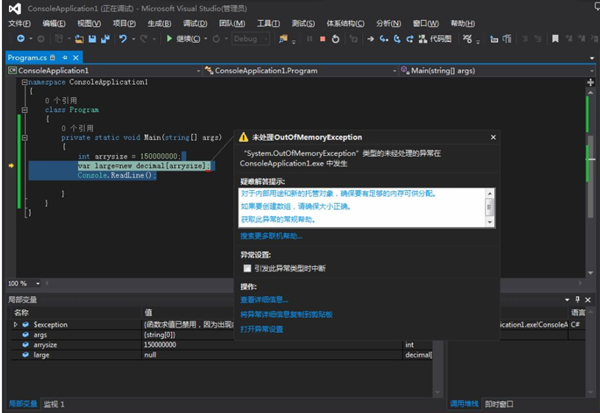This screenshot has width=600, height=413.
Task: Toggle auto-hide pin of the 局部变量 panel
Action: [577, 299]
